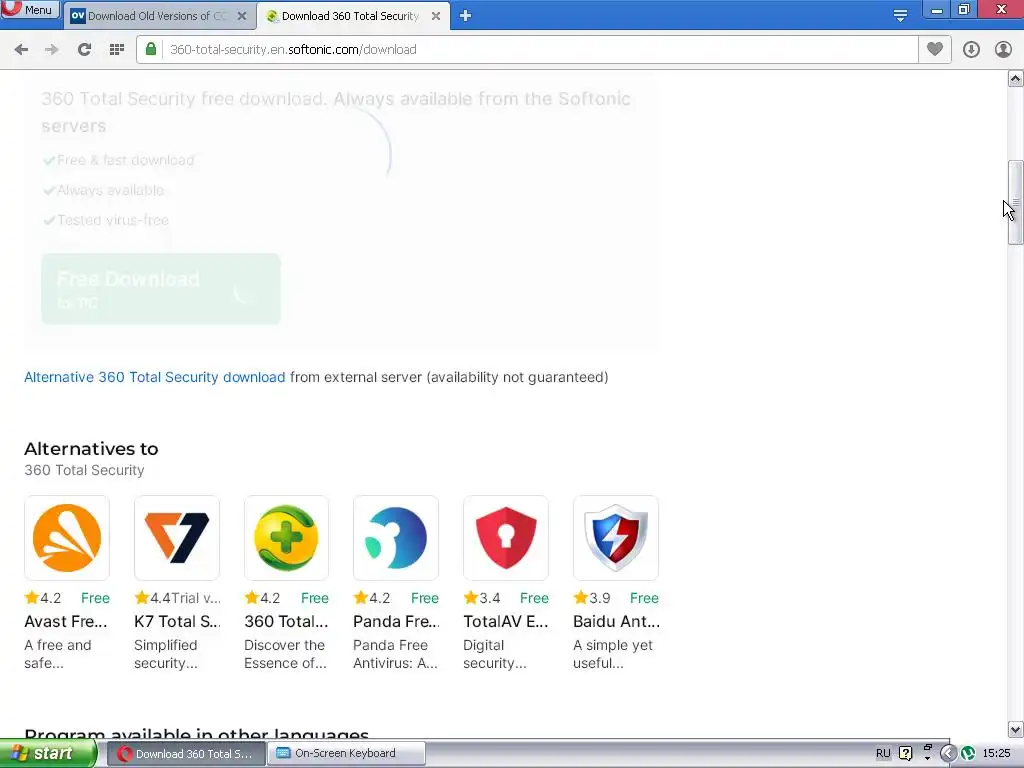Click the 15:25 system clock

pyautogui.click(x=997, y=753)
